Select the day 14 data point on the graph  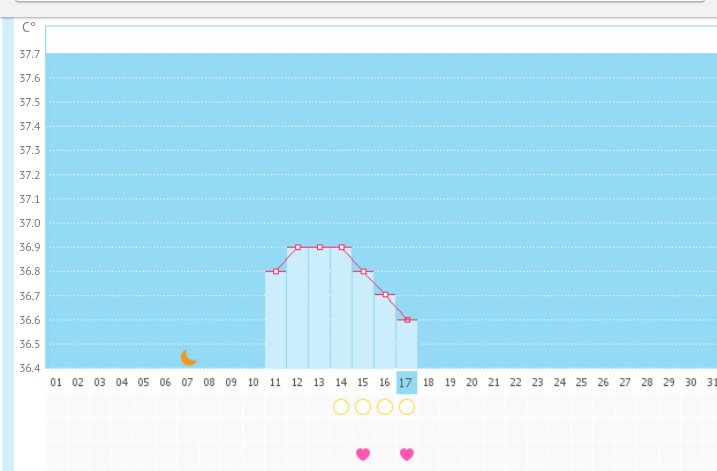[342, 246]
